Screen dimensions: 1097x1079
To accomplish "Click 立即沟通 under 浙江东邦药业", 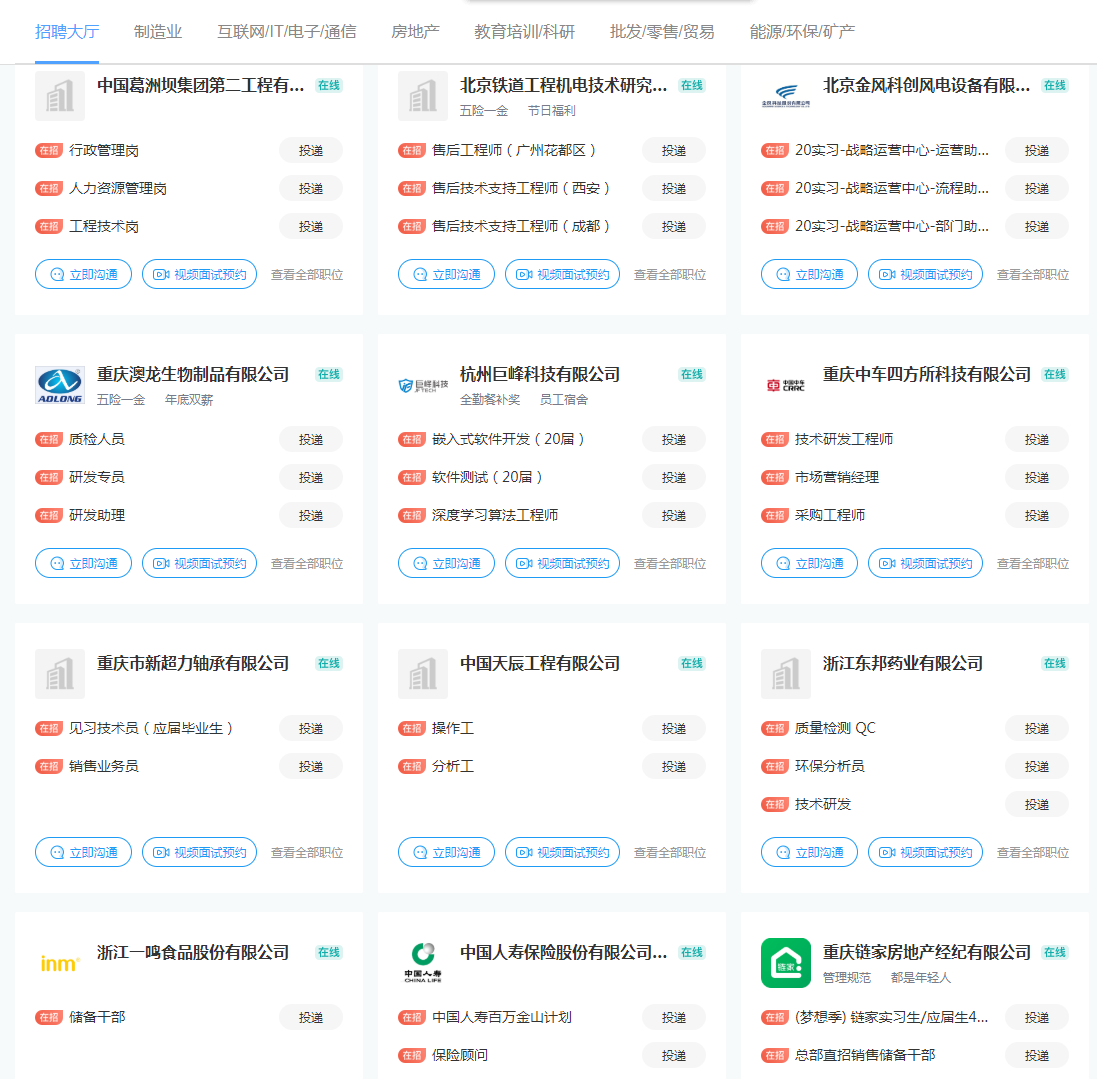I will pos(809,851).
